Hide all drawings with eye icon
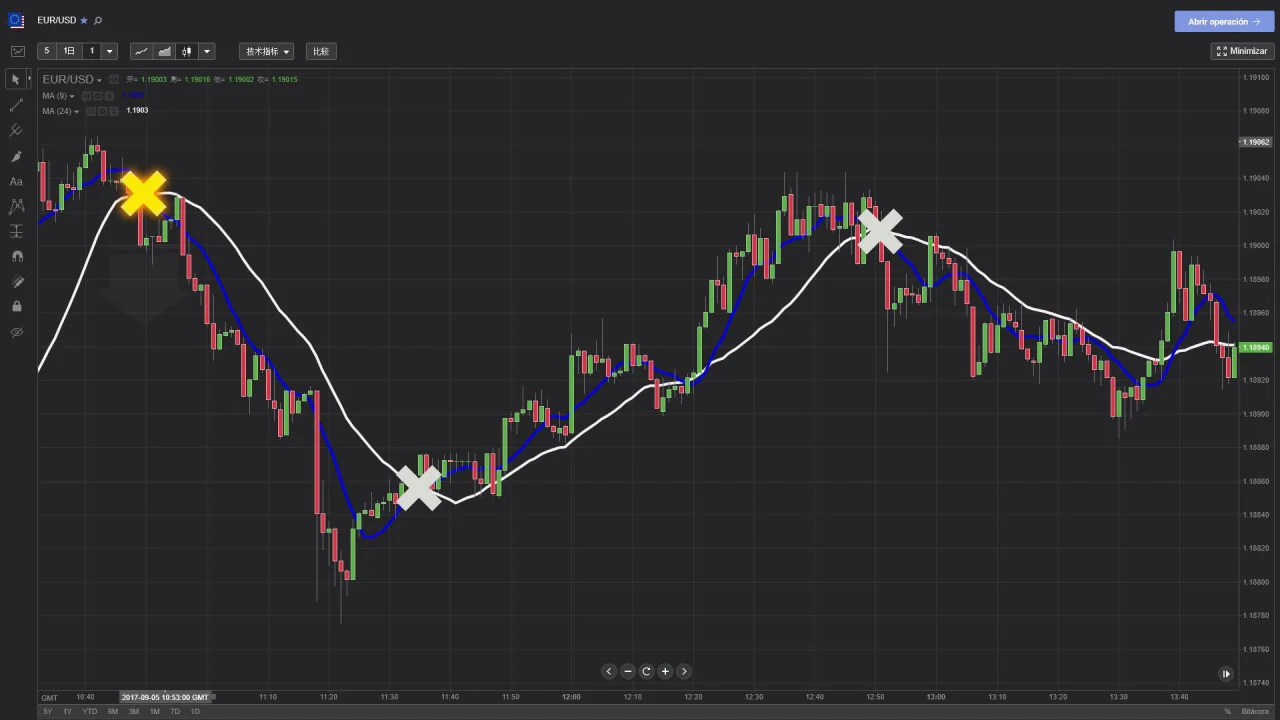The height and width of the screenshot is (720, 1280). (x=16, y=332)
